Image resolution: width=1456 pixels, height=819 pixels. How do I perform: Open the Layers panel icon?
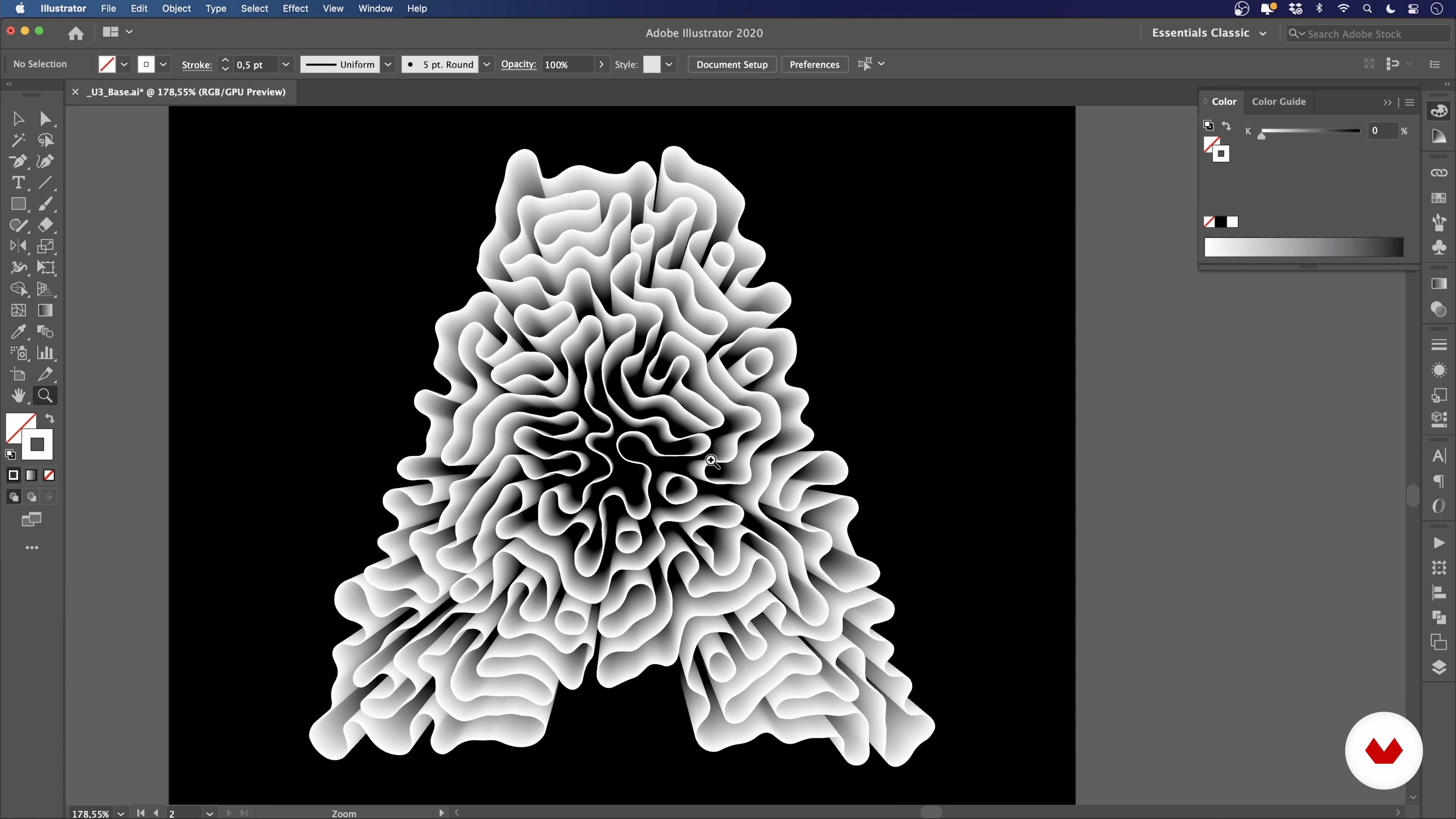(1439, 667)
